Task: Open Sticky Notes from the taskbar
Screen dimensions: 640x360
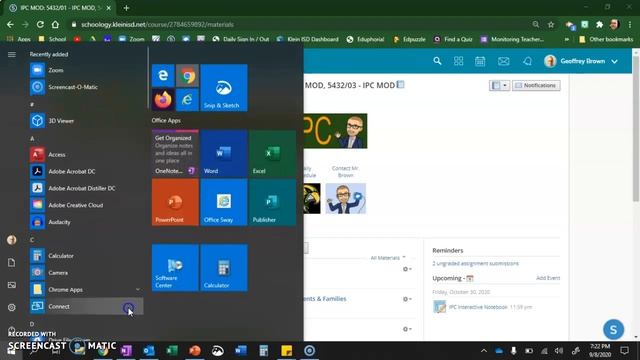Action: point(287,351)
